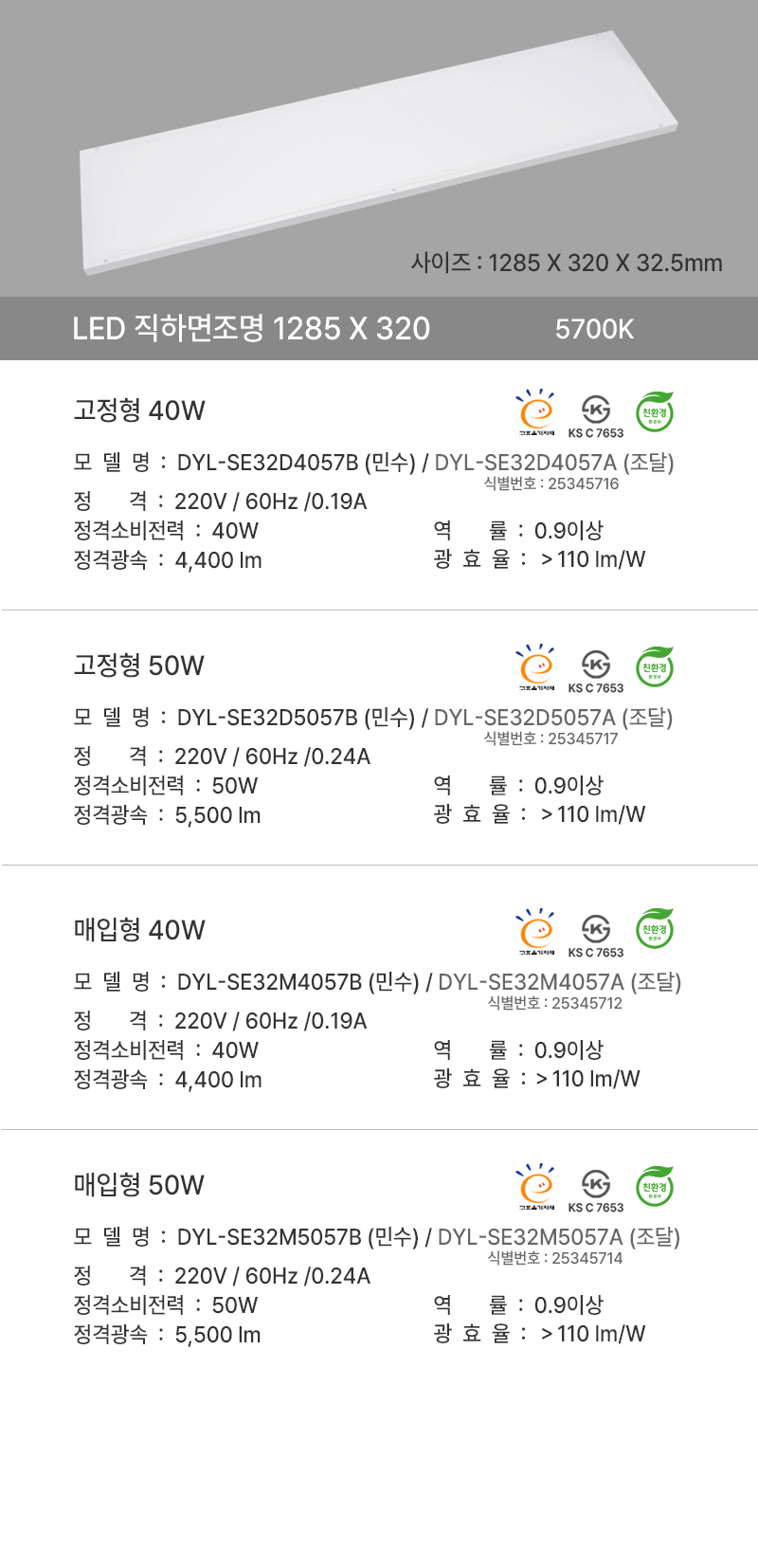Click the LED panel product photo
The image size is (758, 1568).
[379, 152]
